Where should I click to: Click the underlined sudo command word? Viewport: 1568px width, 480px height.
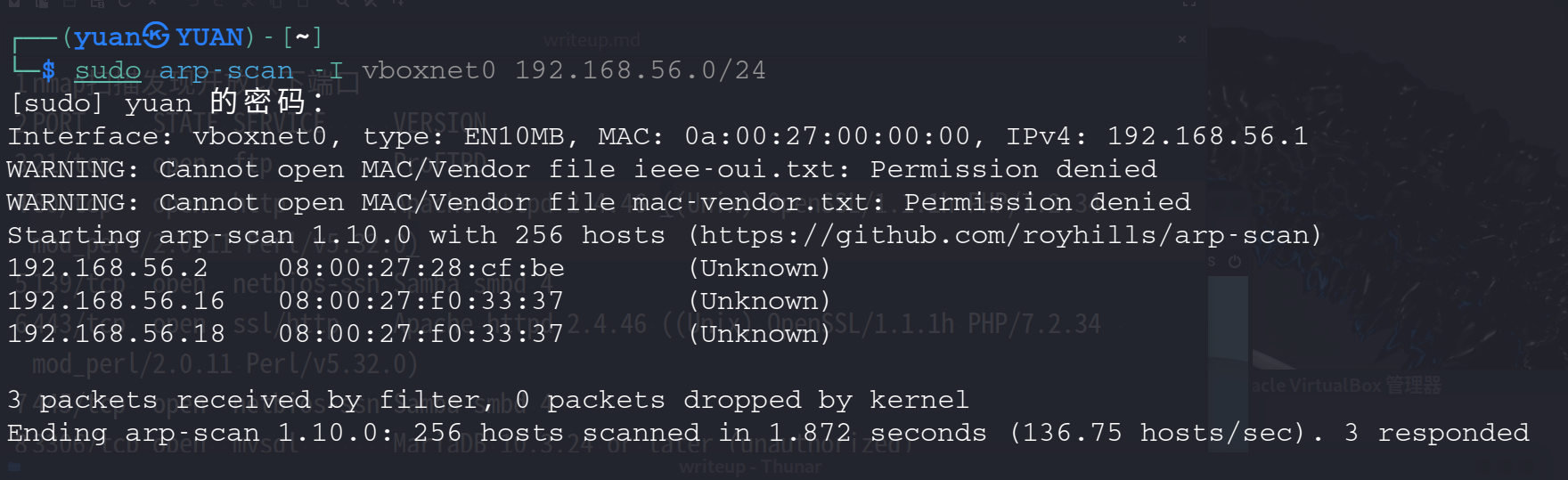coord(108,70)
